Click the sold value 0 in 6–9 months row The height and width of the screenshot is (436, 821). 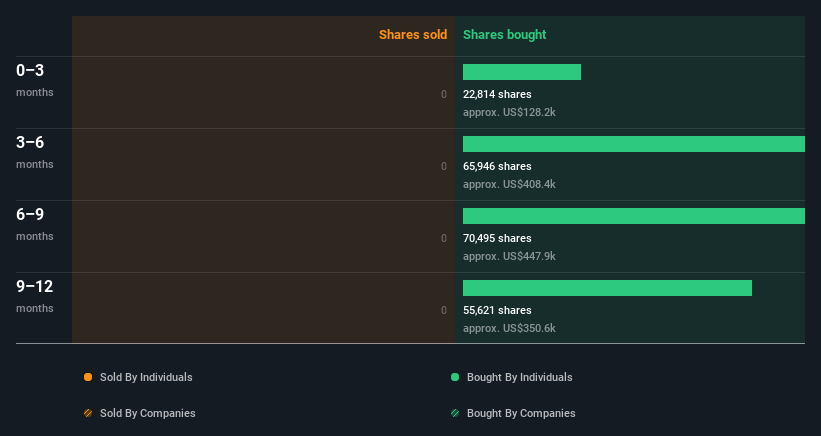tap(444, 238)
